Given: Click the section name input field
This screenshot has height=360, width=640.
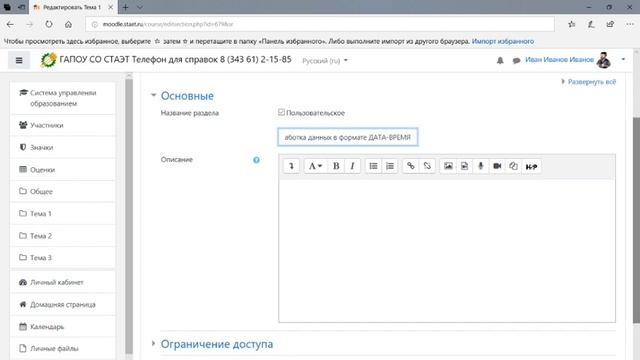Looking at the screenshot, I should [x=348, y=137].
